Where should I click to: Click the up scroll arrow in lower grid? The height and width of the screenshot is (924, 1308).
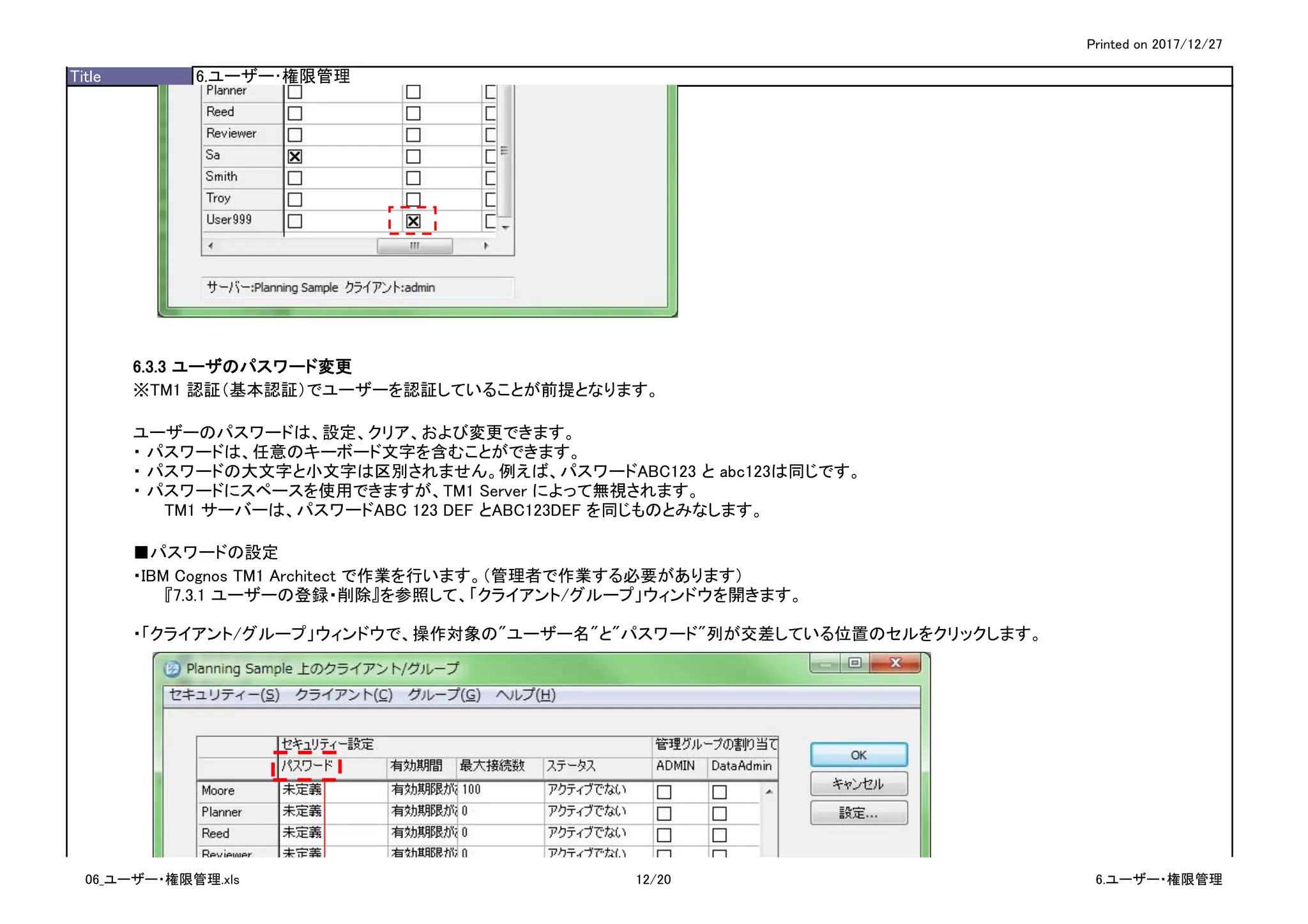point(769,792)
